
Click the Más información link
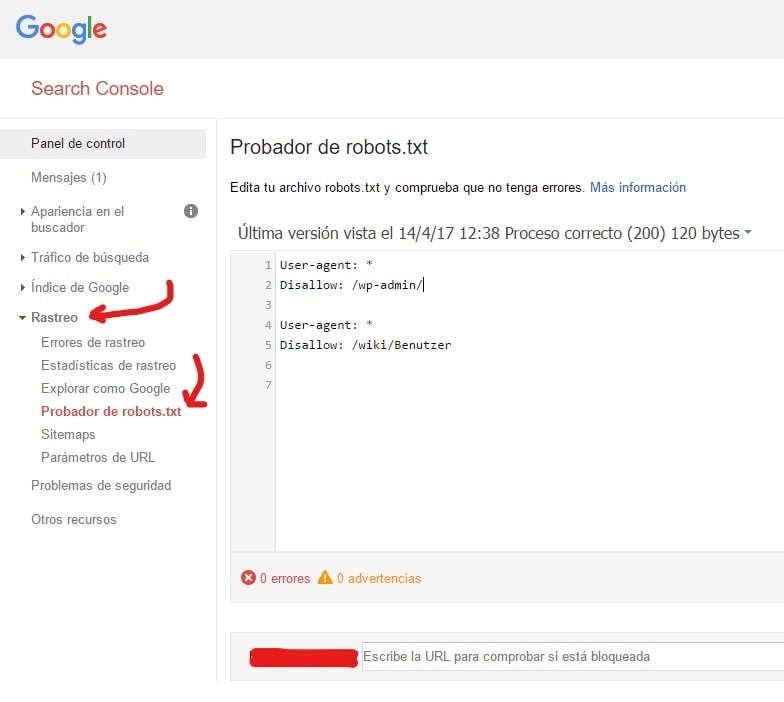tap(638, 187)
